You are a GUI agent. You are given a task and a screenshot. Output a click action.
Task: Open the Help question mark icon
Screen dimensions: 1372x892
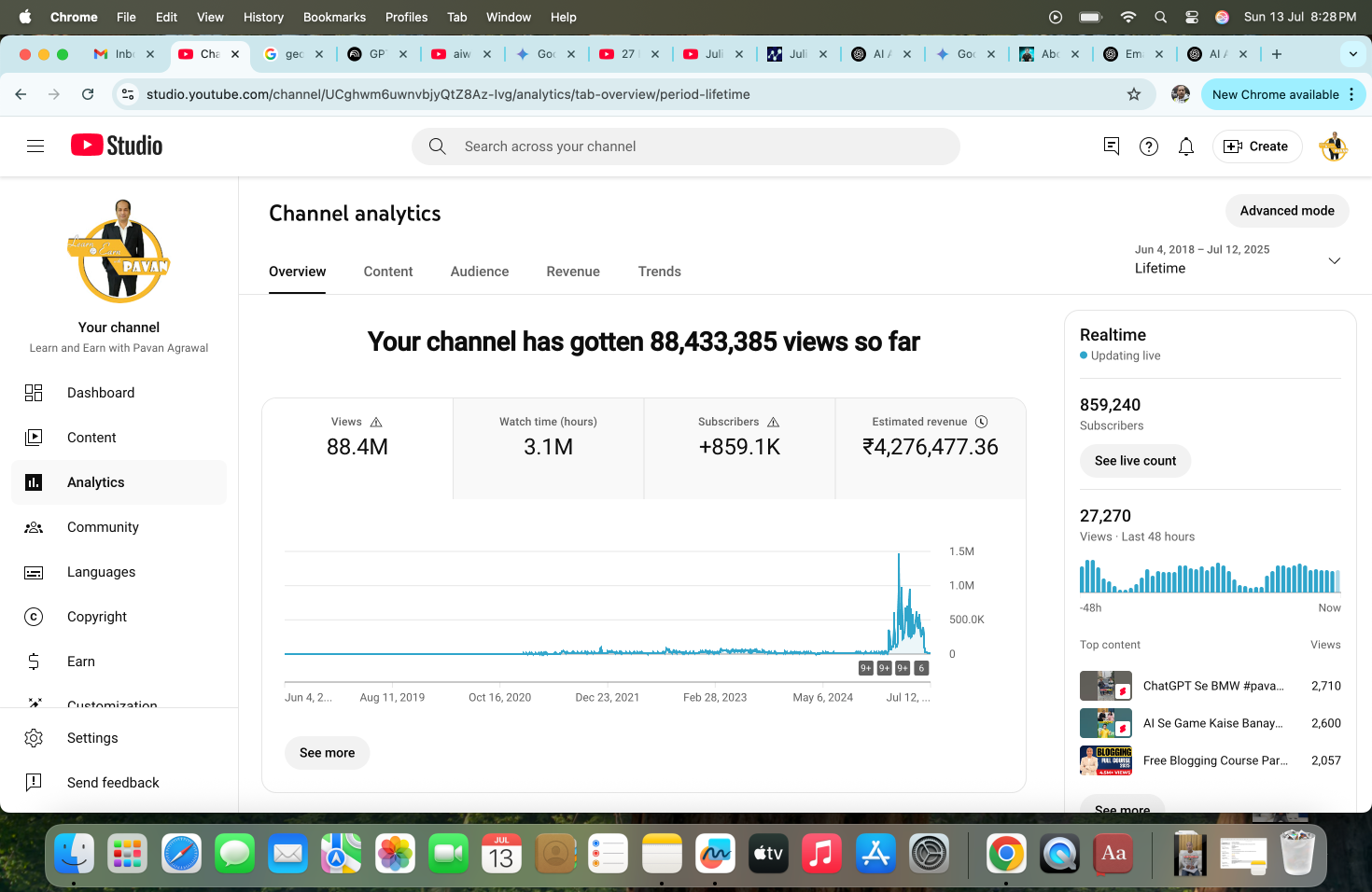coord(1149,146)
